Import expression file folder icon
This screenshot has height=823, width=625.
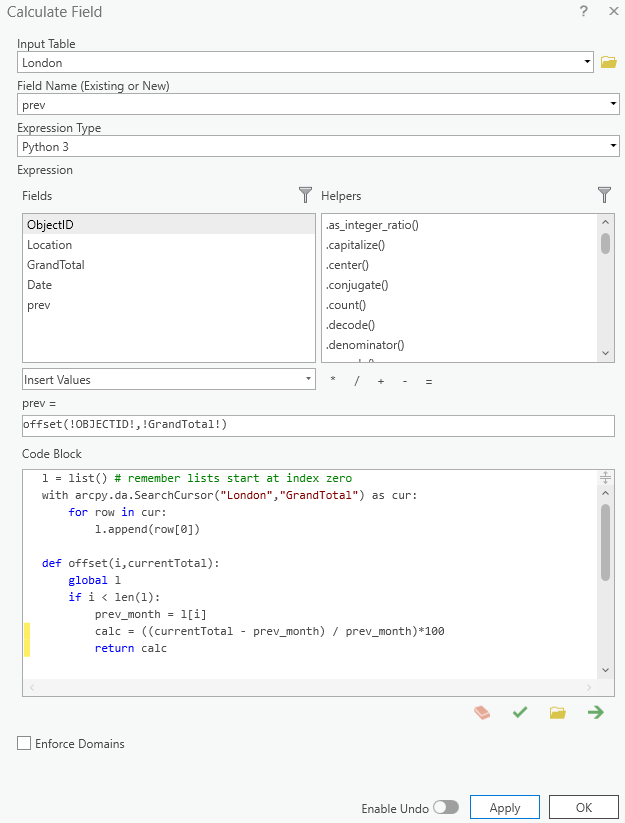(557, 712)
